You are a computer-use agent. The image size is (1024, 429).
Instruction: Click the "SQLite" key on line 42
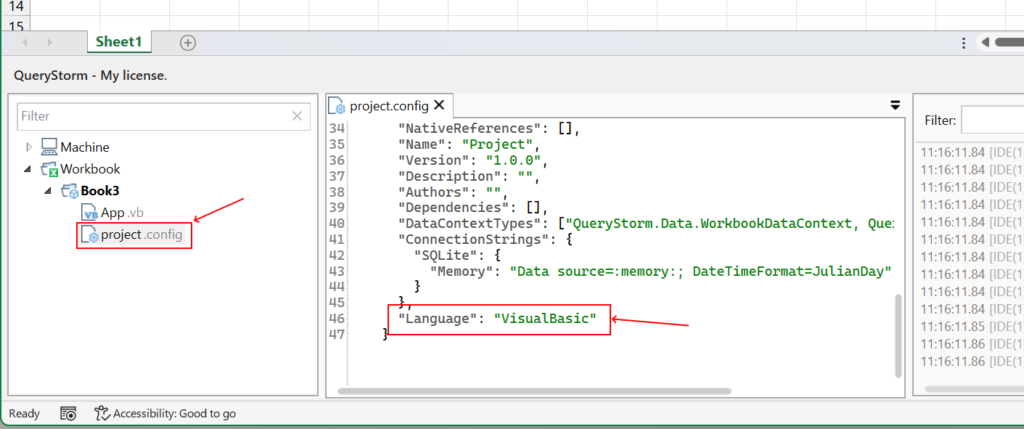coord(445,255)
